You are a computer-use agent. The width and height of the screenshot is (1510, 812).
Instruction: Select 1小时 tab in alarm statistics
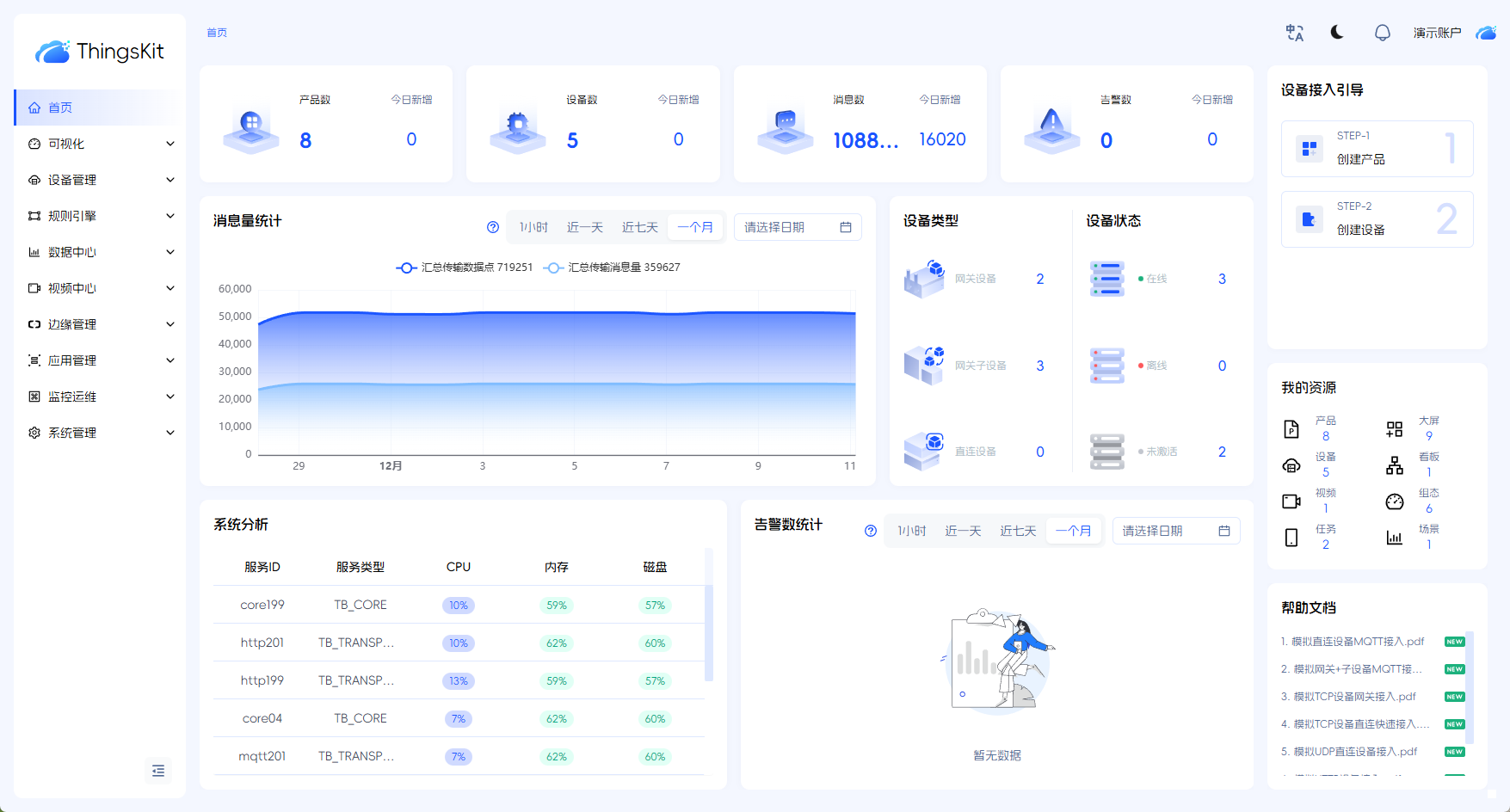[x=911, y=531]
